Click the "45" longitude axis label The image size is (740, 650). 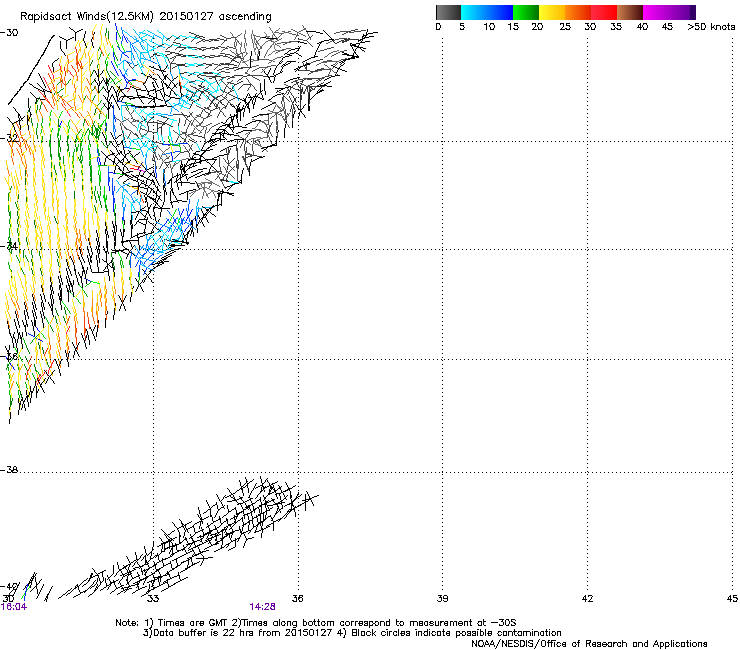pyautogui.click(x=732, y=599)
